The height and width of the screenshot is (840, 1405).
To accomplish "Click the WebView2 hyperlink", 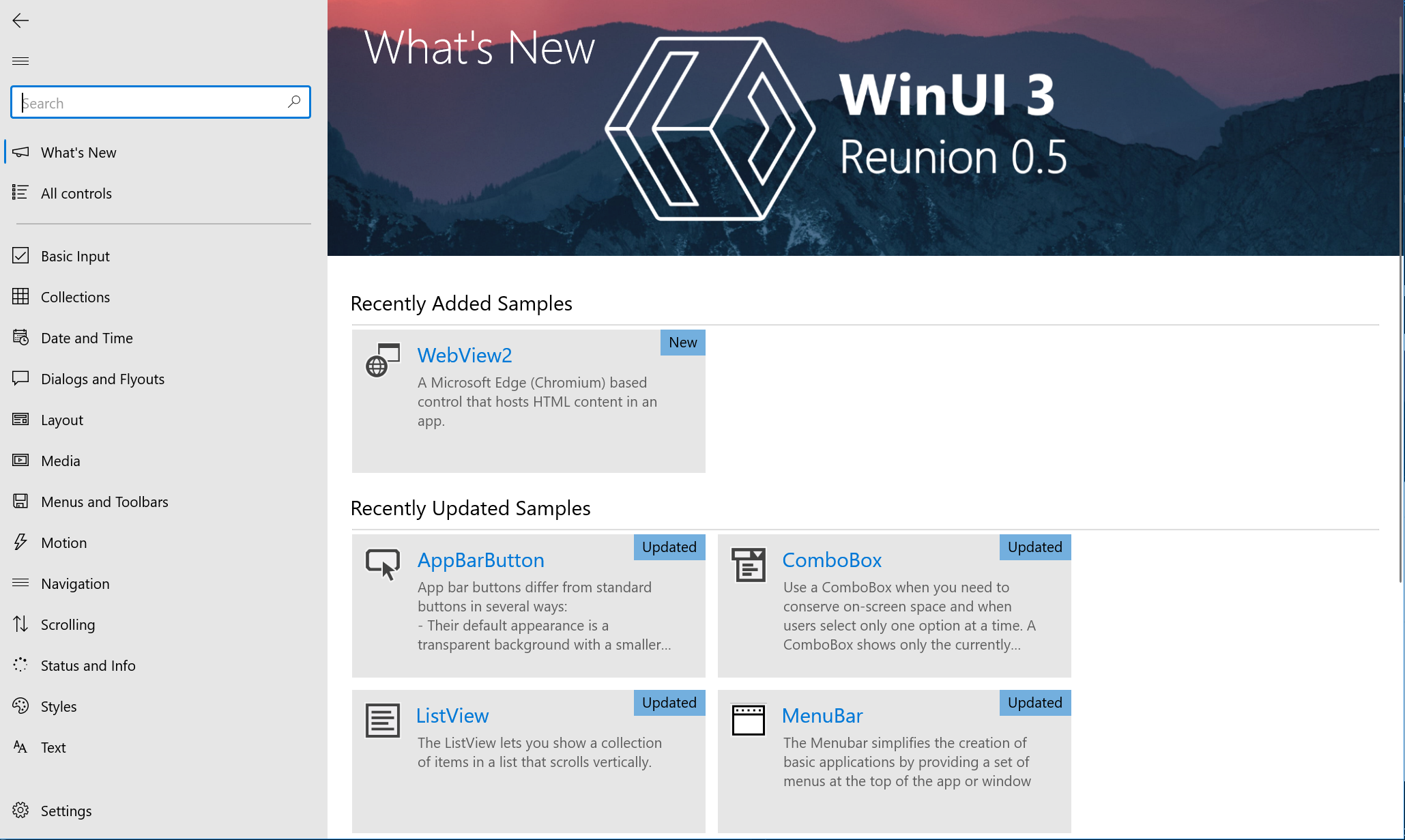I will [463, 355].
